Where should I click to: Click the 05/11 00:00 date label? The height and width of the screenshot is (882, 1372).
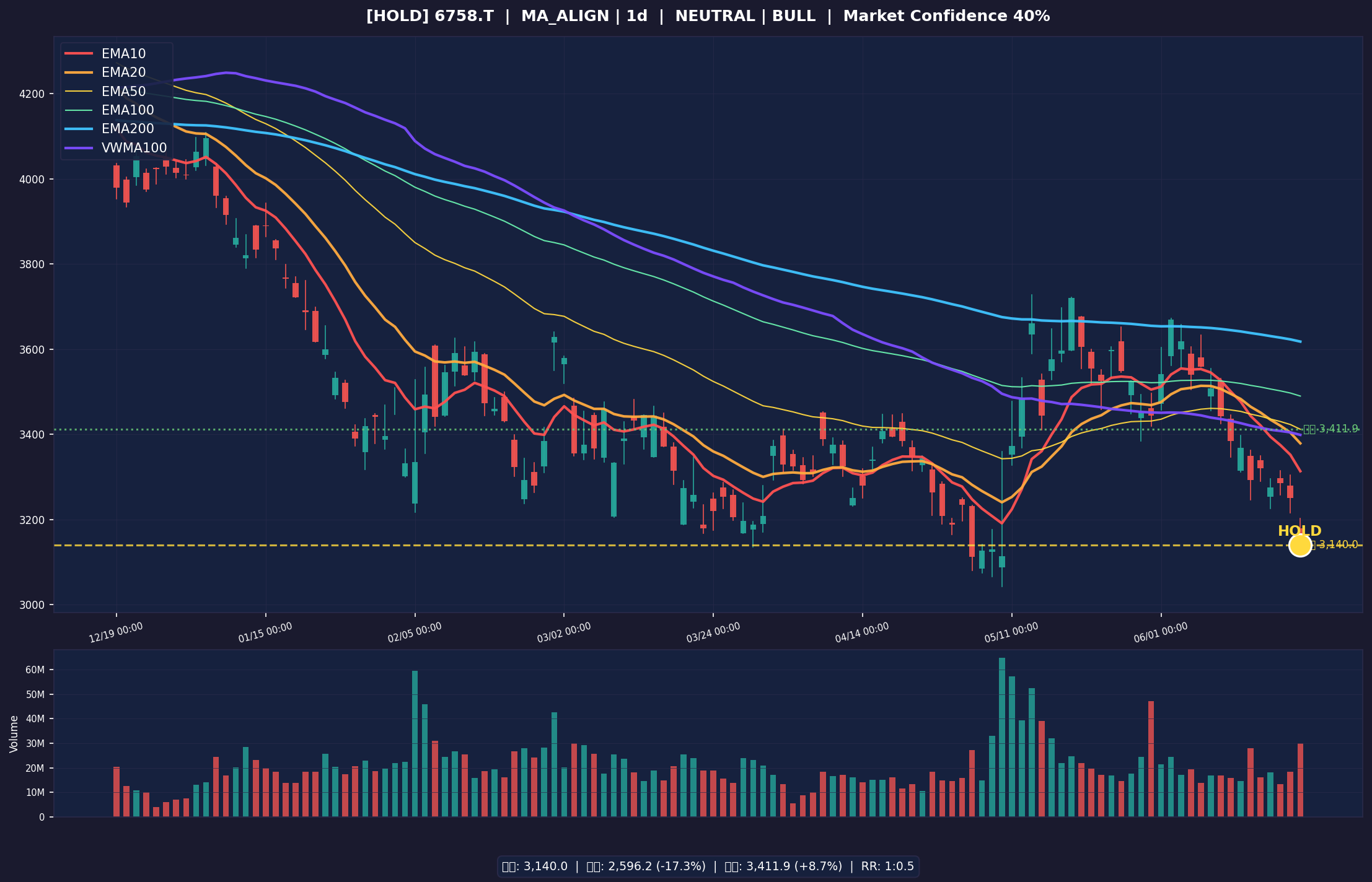[1011, 633]
